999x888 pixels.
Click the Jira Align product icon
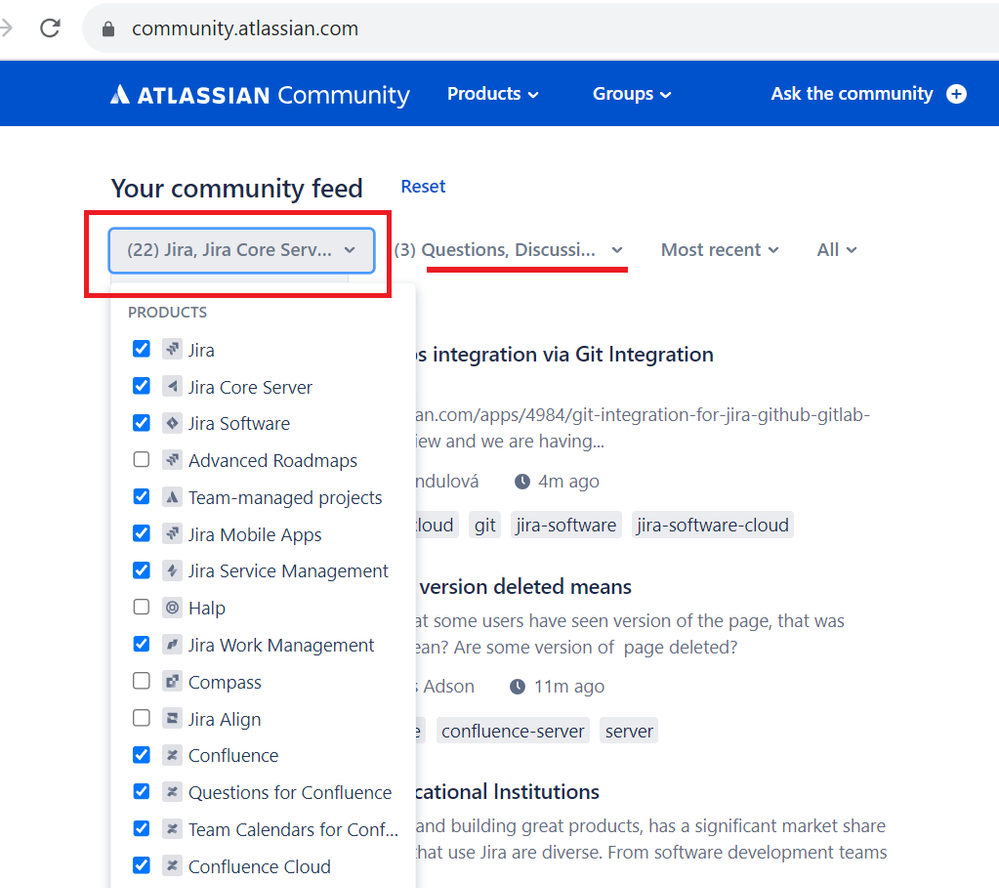(x=172, y=718)
